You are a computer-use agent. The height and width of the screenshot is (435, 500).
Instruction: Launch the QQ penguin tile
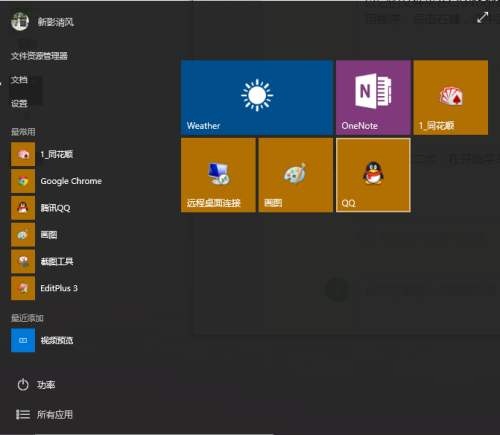coord(373,175)
